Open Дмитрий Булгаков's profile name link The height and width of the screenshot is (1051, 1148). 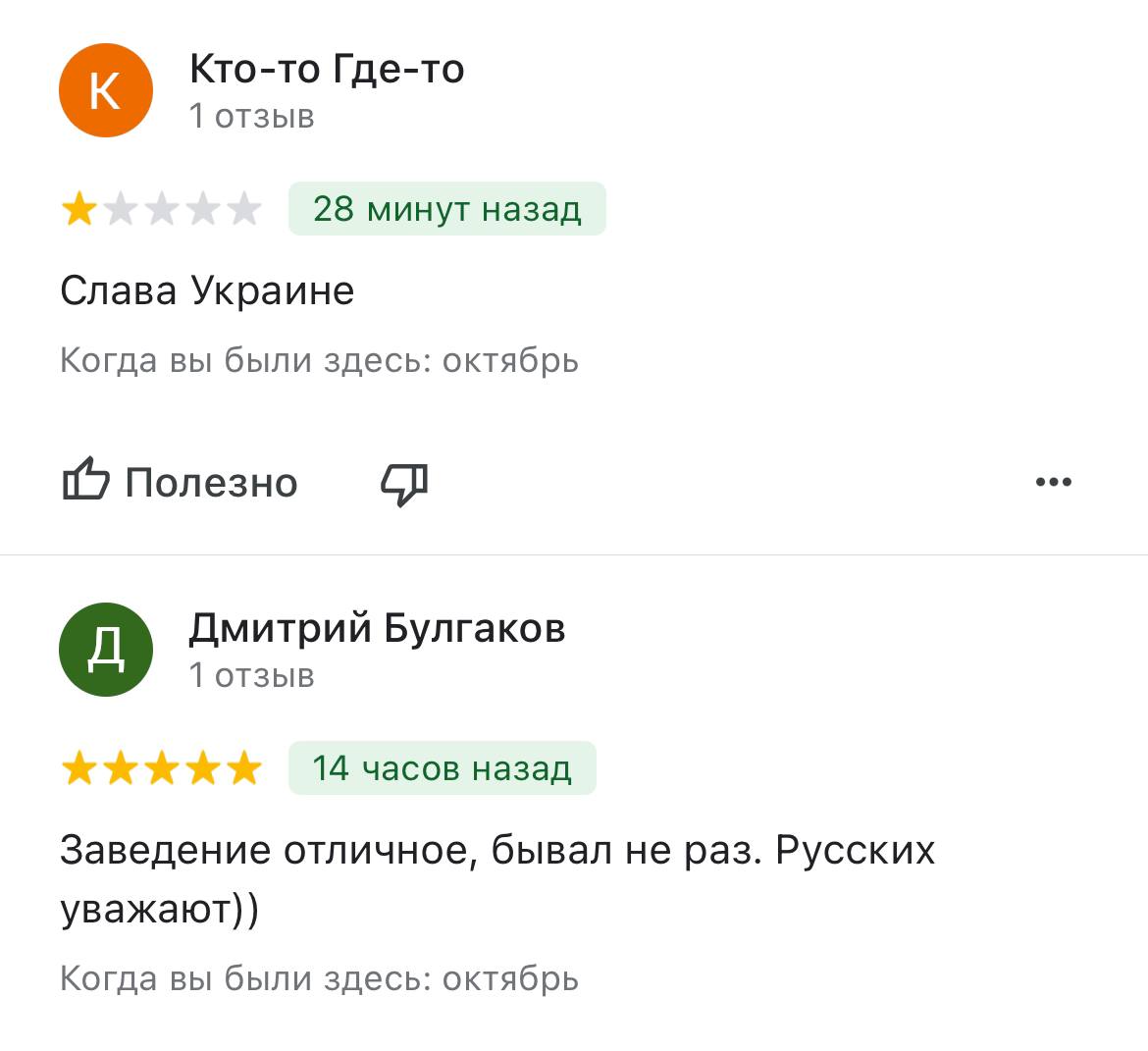(x=377, y=628)
